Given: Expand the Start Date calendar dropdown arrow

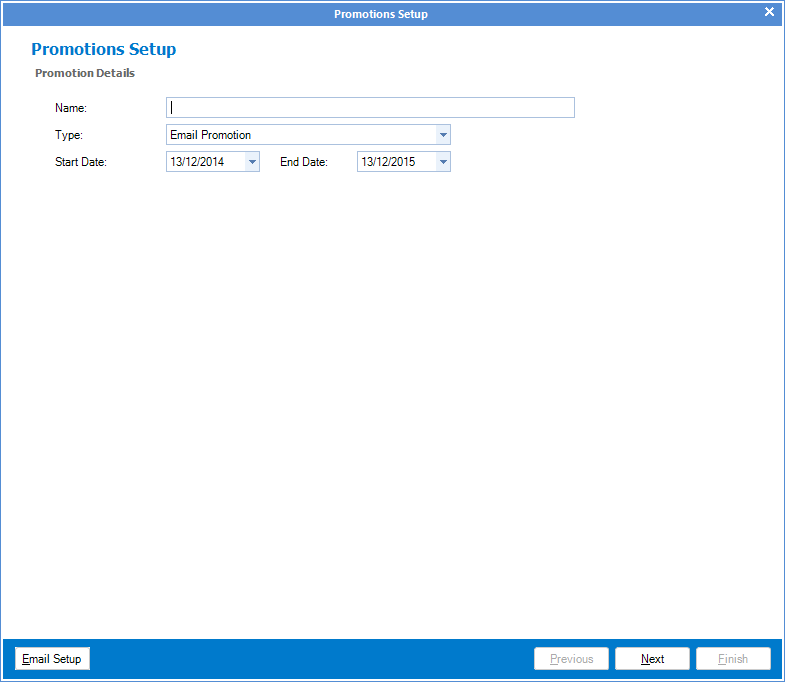Looking at the screenshot, I should [x=251, y=162].
